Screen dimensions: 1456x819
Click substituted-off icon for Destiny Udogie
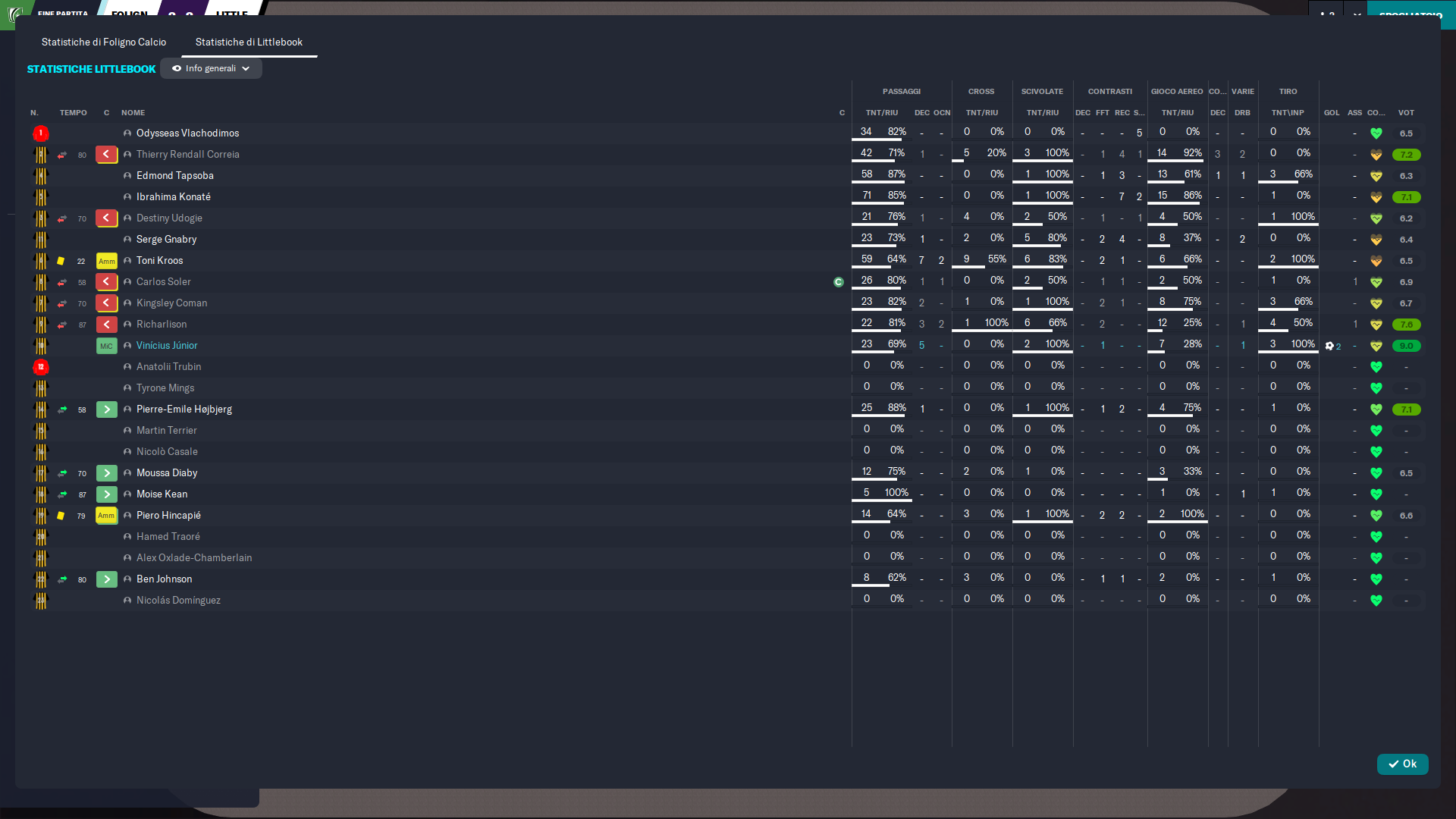(106, 218)
